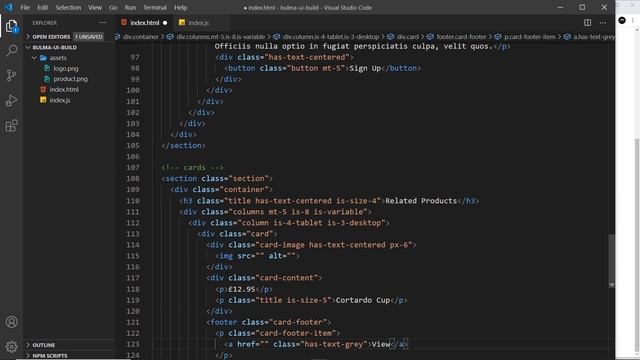Open Run and Debug view
The height and width of the screenshot is (360, 640).
click(11, 100)
